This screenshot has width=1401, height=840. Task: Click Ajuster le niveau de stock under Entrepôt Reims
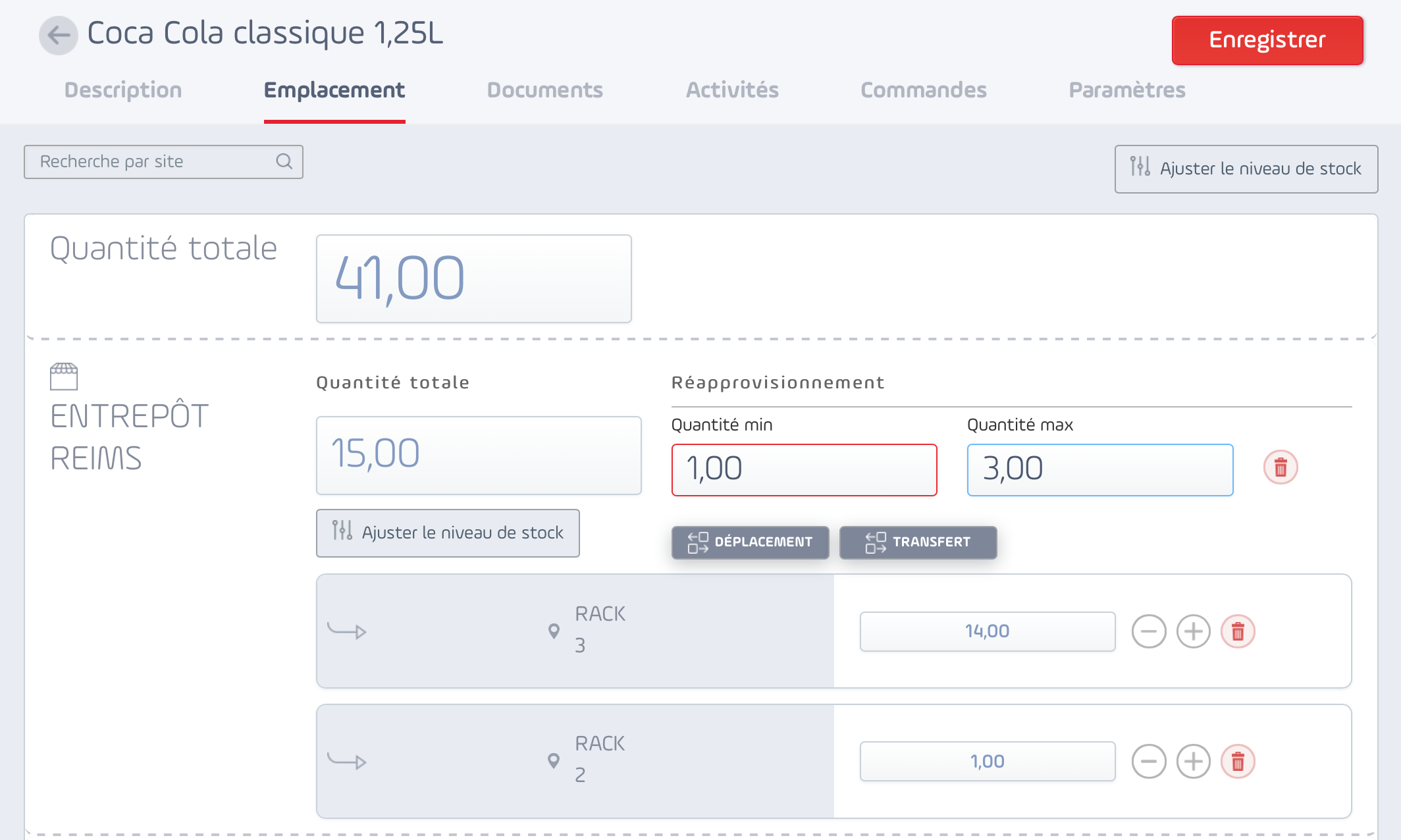(448, 533)
